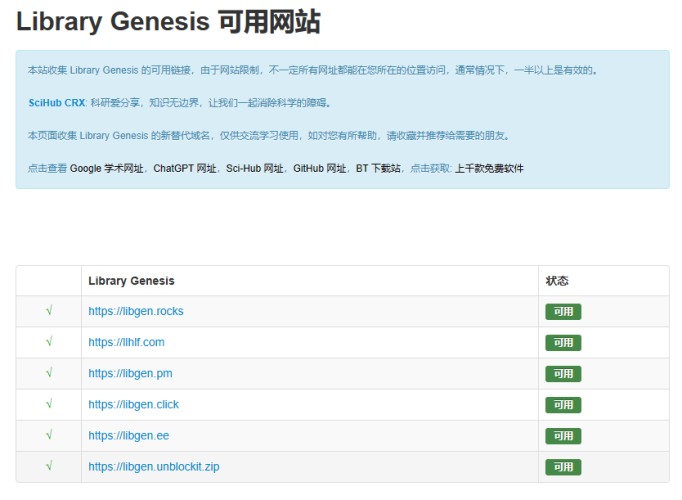Visit https://libgen.pm
The height and width of the screenshot is (500, 682).
pos(130,373)
